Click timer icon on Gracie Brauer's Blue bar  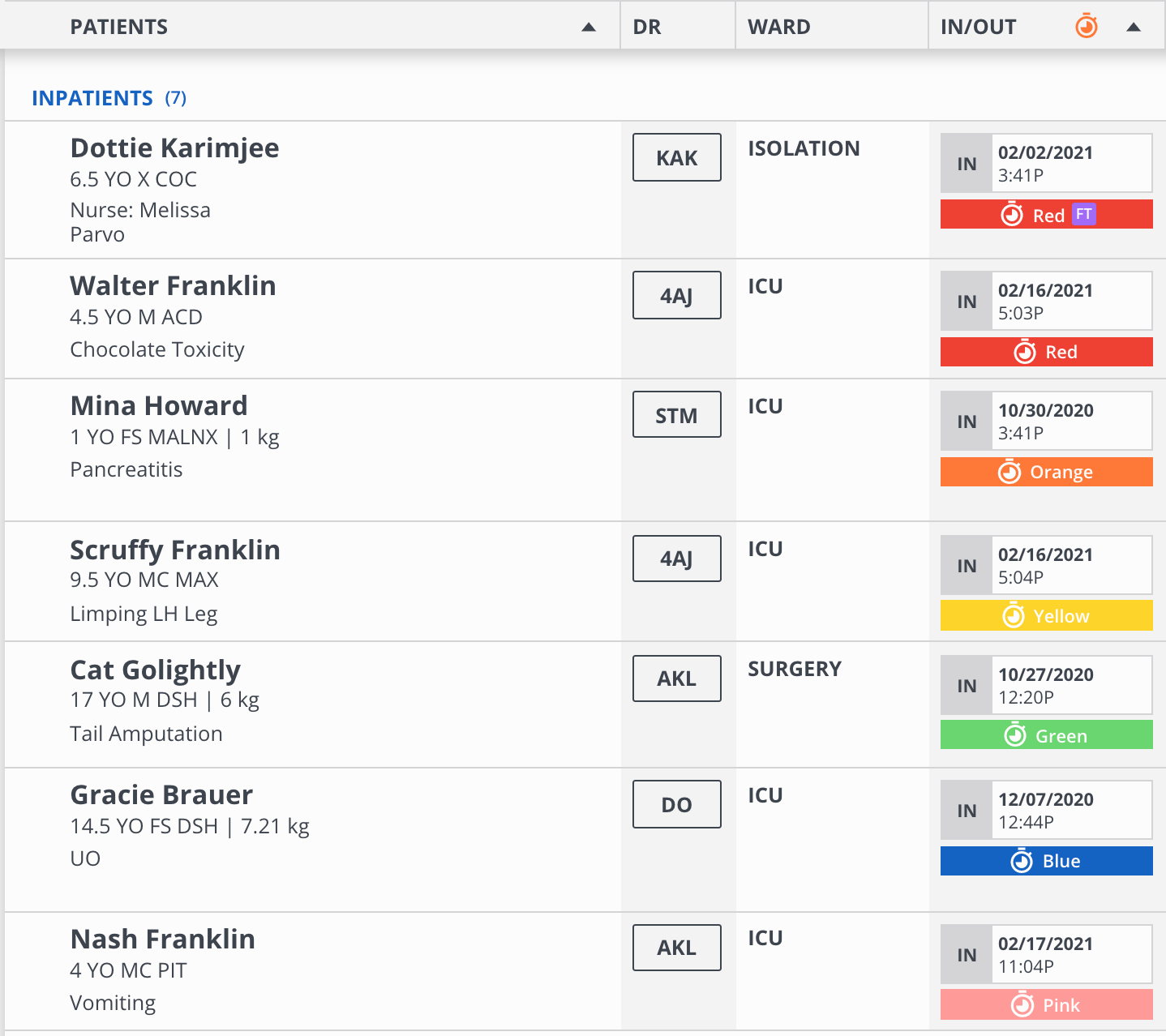[x=1022, y=861]
